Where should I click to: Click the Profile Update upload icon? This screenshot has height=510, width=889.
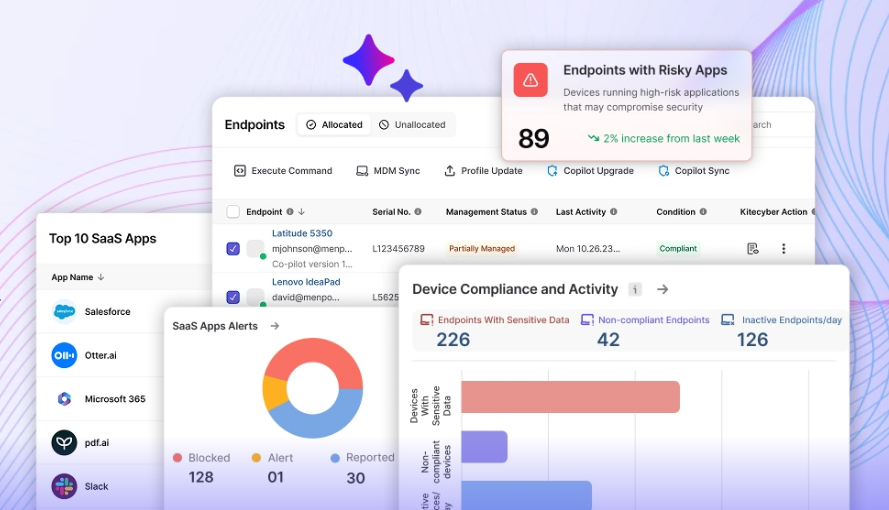[x=450, y=171]
